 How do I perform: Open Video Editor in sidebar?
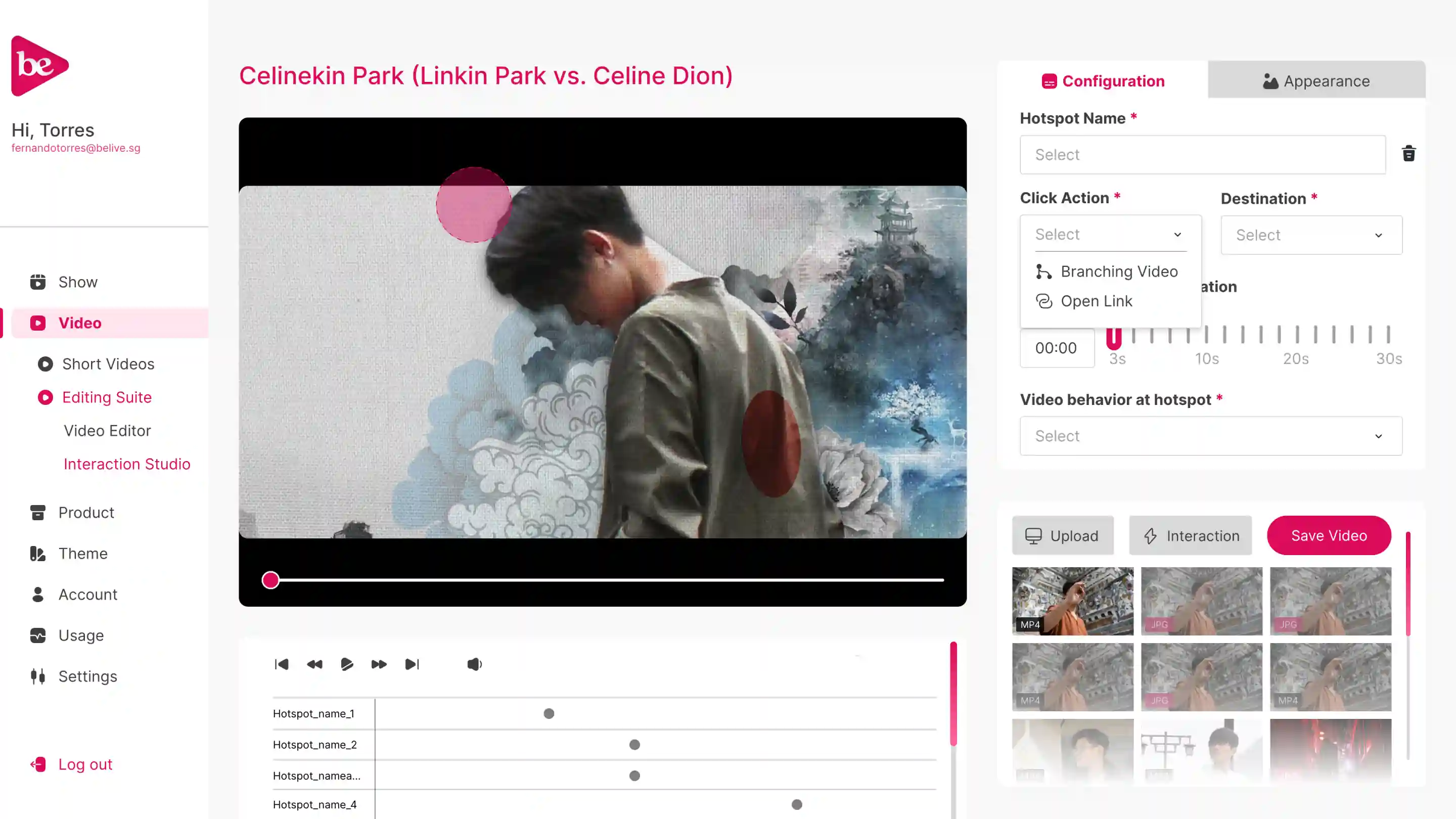tap(107, 431)
